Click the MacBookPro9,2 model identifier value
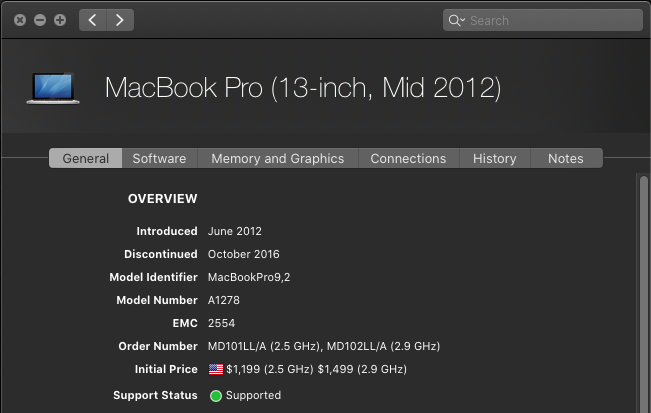The width and height of the screenshot is (651, 413). pos(248,277)
